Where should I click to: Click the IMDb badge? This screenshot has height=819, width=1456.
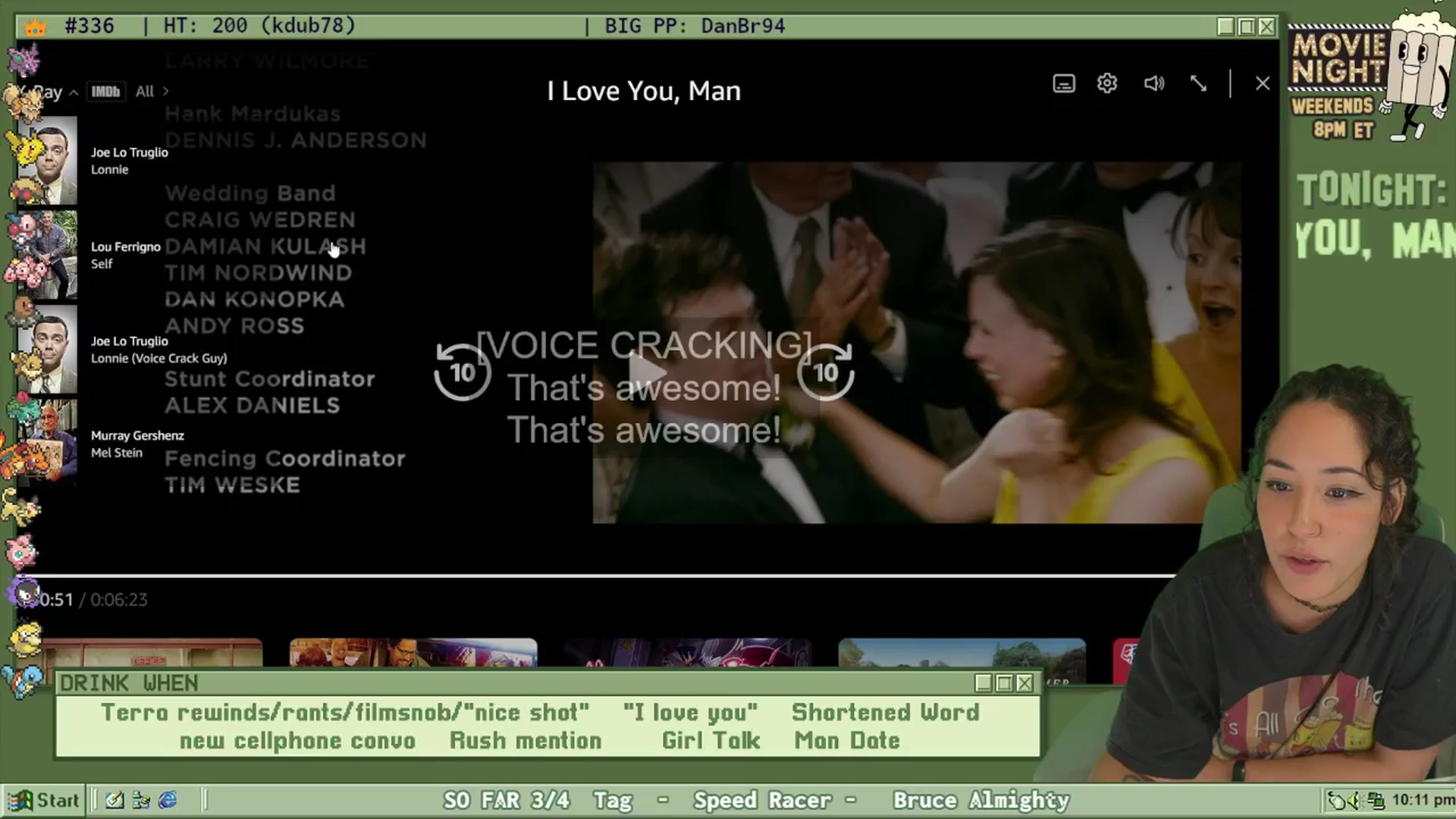tap(105, 92)
